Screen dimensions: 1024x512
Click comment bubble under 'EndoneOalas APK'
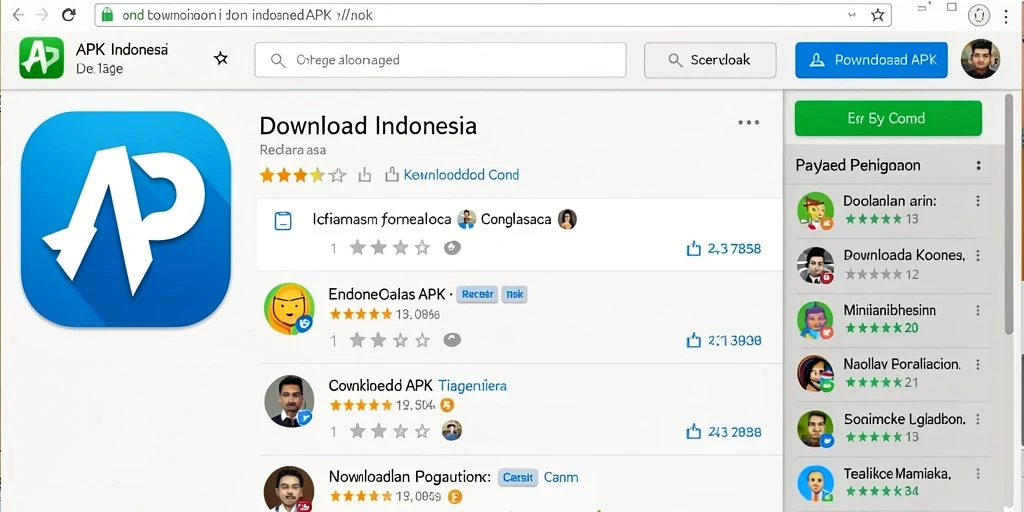(x=452, y=340)
